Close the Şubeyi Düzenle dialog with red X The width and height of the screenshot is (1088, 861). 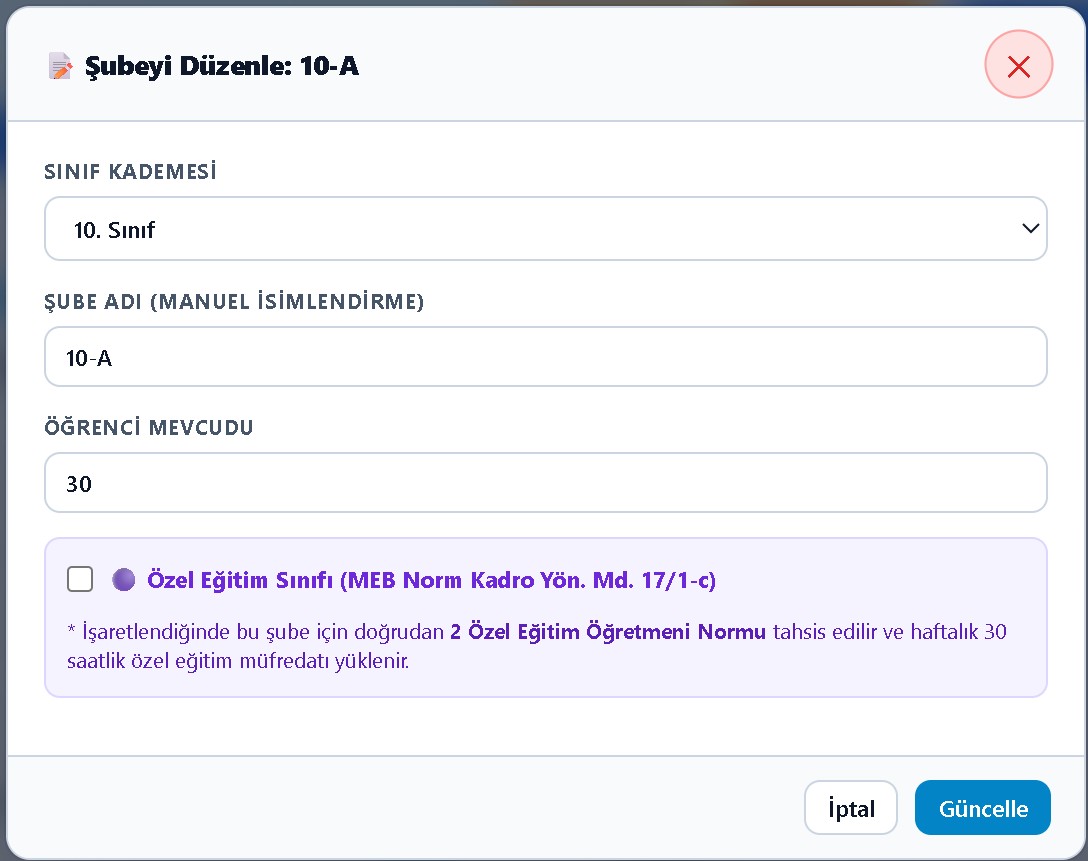coord(1018,65)
